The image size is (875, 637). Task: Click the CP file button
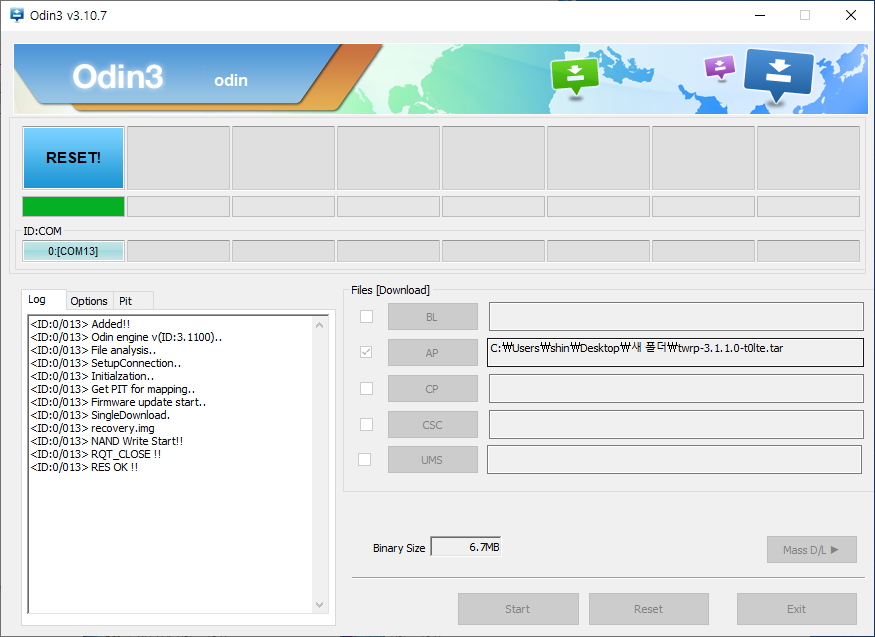point(432,389)
